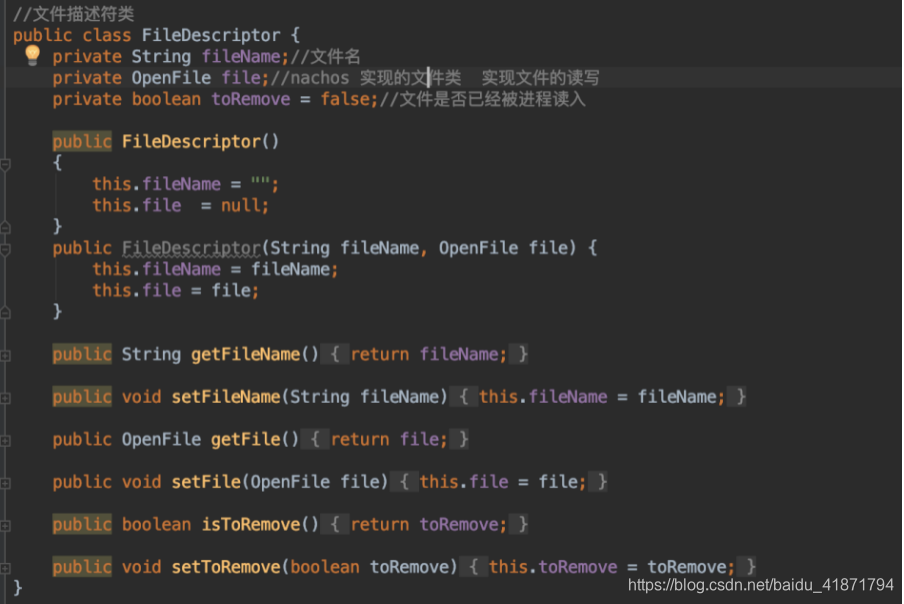This screenshot has width=904, height=604.
Task: Click folded block '{ this.toRemove = toRemove; }'
Action: coord(608,567)
